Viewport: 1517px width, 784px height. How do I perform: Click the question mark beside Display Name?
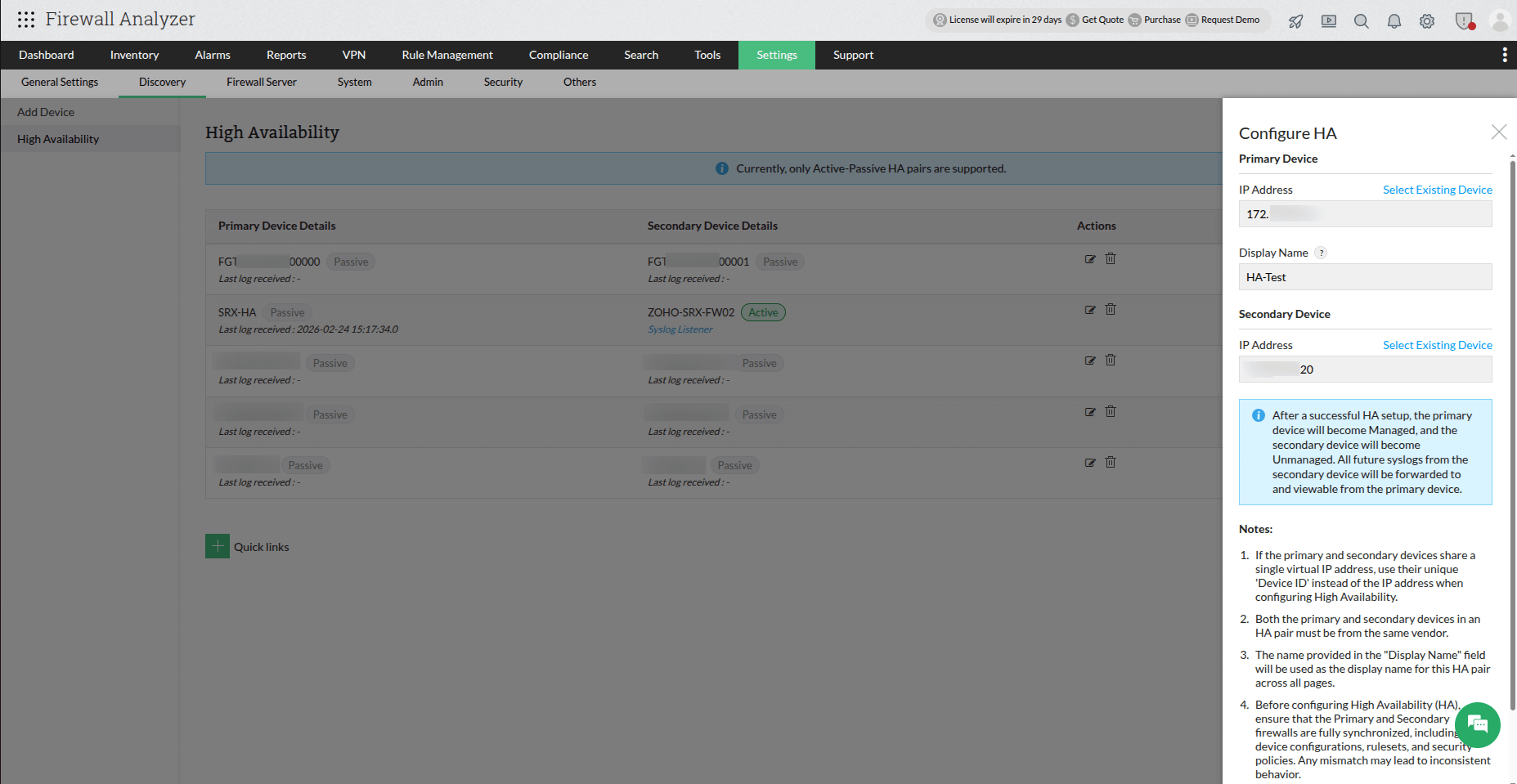[x=1321, y=253]
